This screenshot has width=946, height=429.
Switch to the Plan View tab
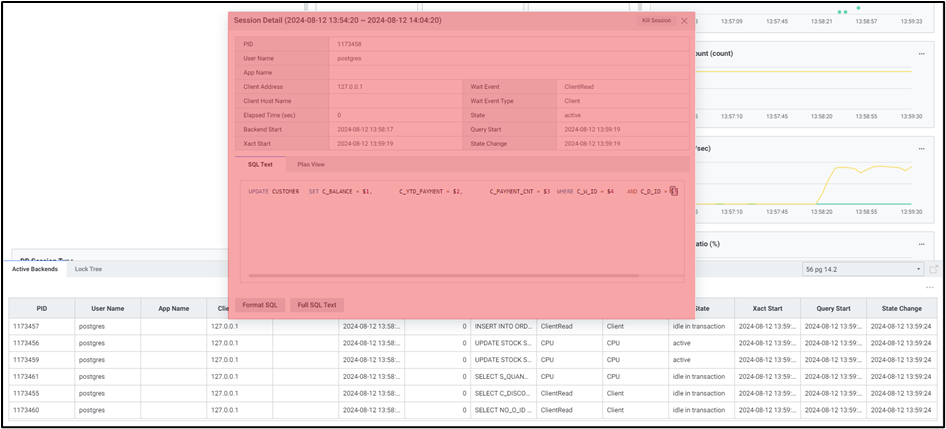click(x=311, y=164)
